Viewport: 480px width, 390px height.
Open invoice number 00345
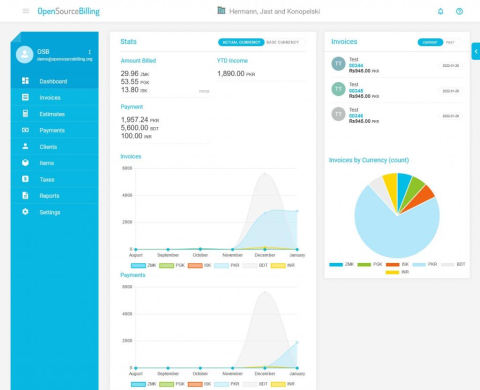(x=356, y=91)
